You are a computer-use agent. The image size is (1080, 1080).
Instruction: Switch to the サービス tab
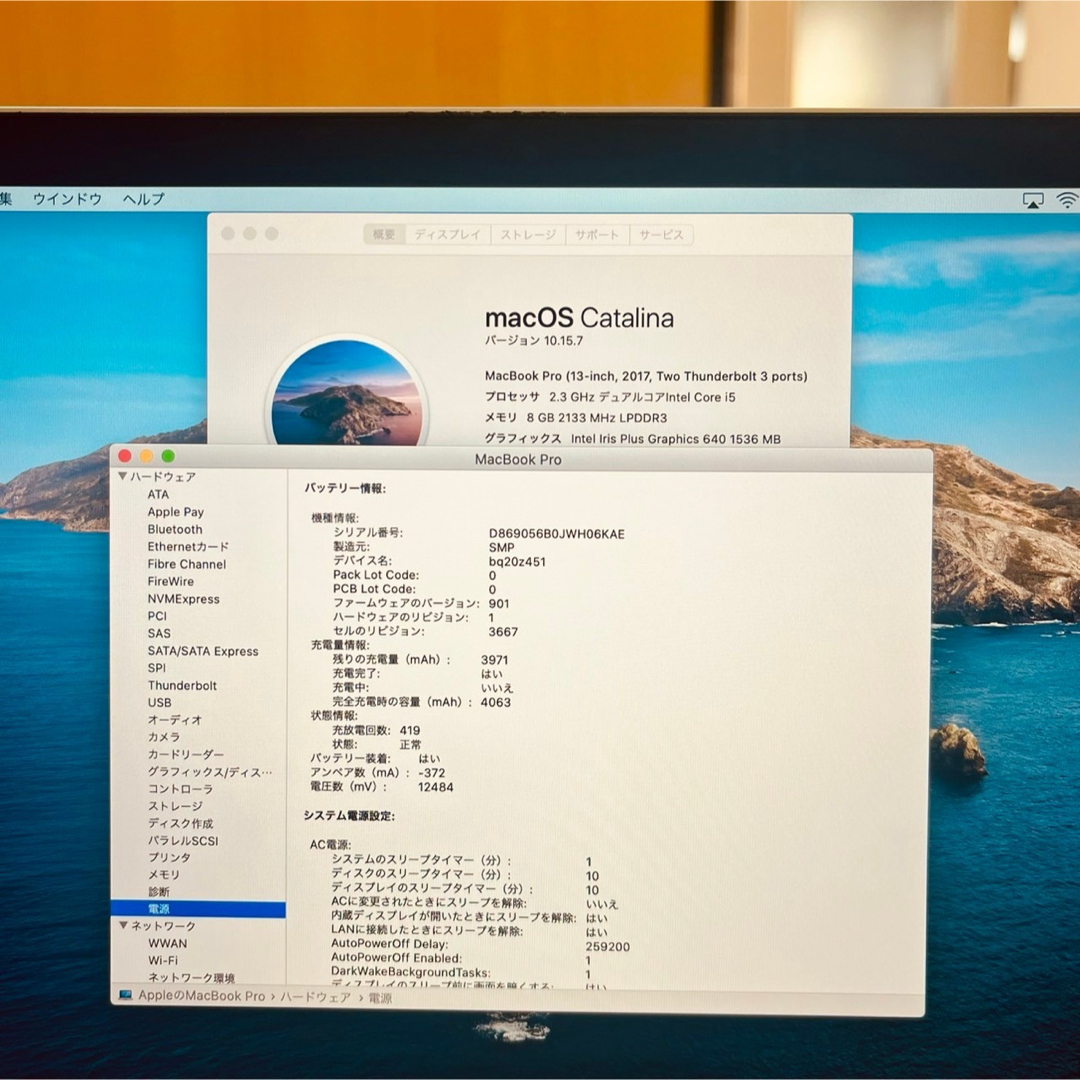pos(661,235)
